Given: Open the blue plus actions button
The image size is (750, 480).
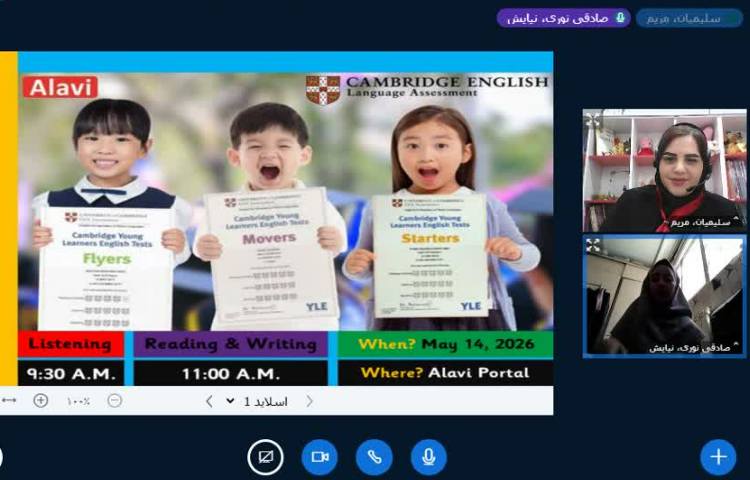Looking at the screenshot, I should [x=718, y=457].
